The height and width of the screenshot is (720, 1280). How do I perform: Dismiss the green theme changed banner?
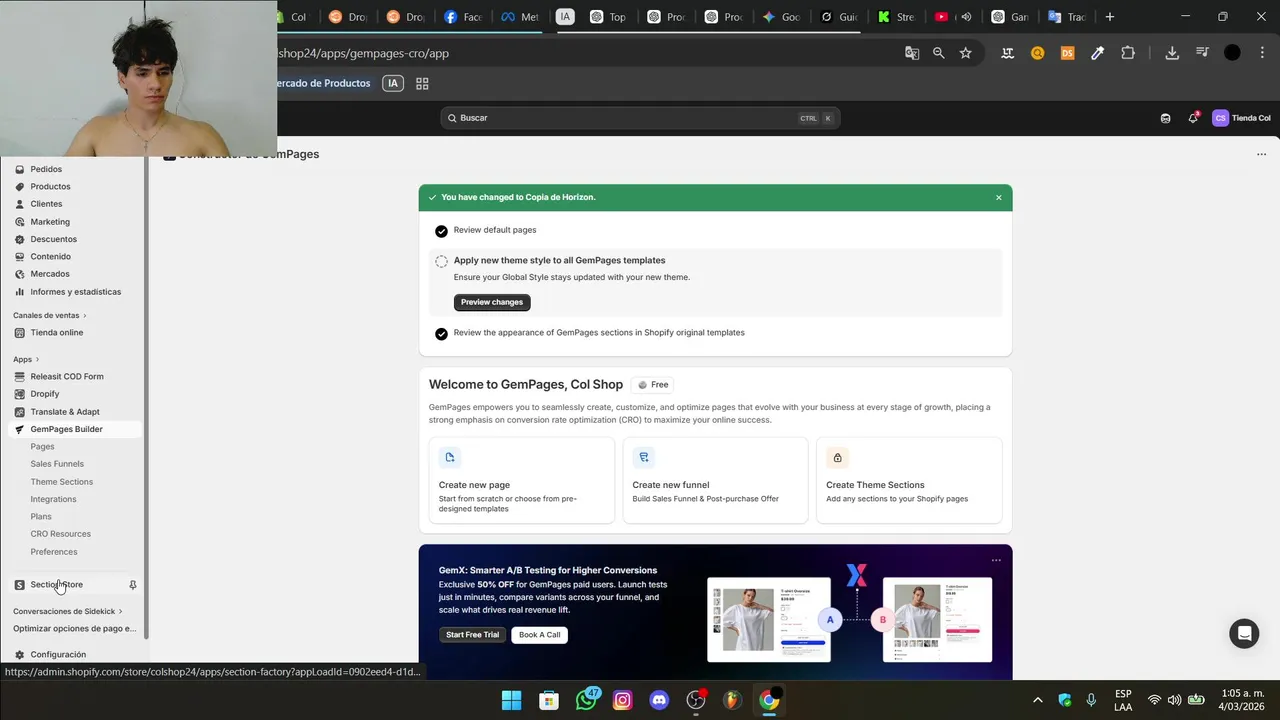pos(998,198)
